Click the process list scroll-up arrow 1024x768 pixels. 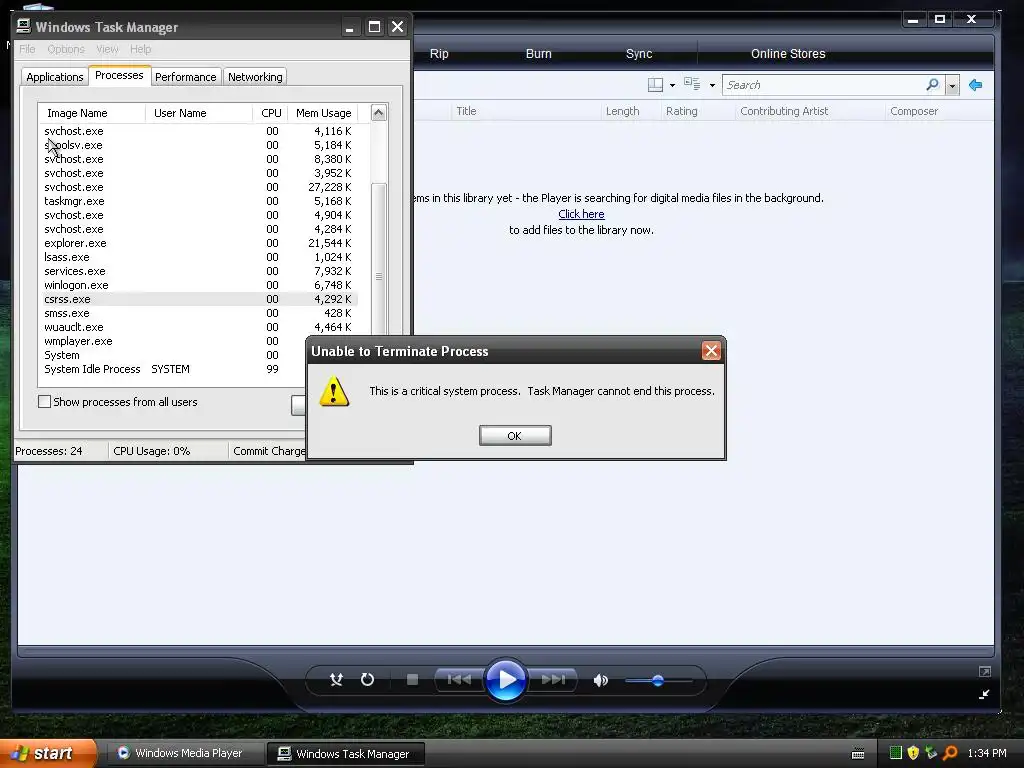tap(379, 113)
